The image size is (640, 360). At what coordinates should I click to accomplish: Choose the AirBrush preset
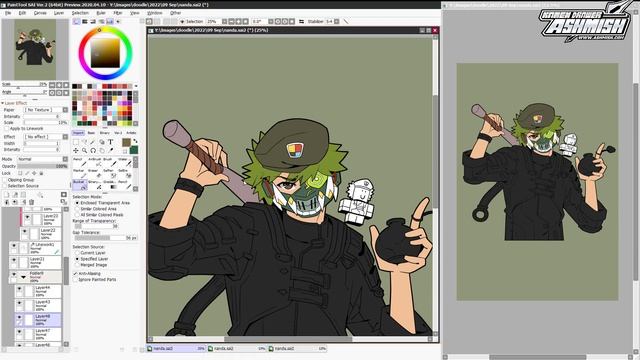94,162
